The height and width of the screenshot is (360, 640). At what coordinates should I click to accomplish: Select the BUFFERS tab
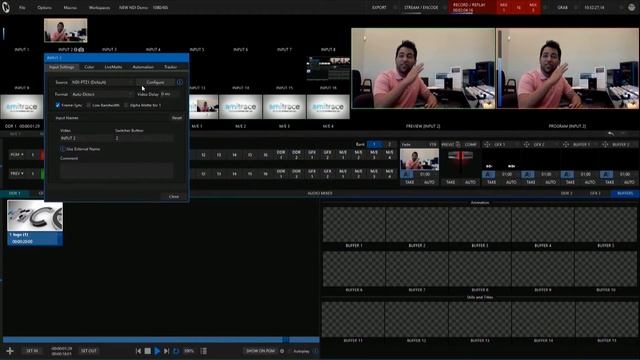pos(624,193)
